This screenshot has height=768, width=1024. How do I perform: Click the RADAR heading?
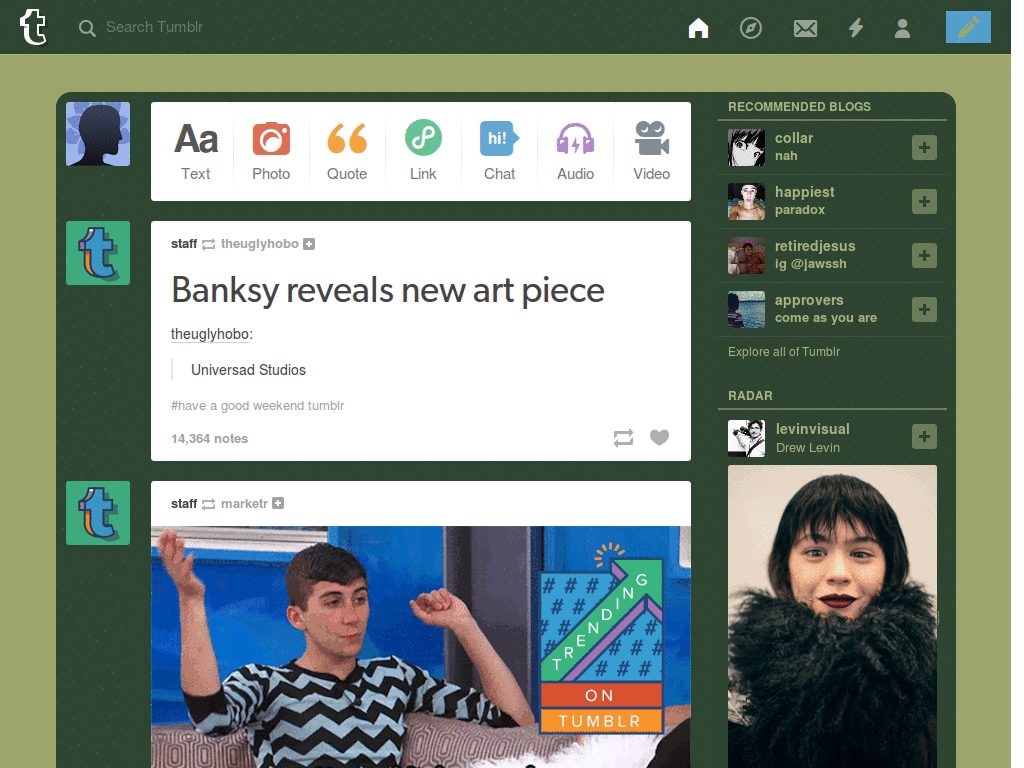750,396
